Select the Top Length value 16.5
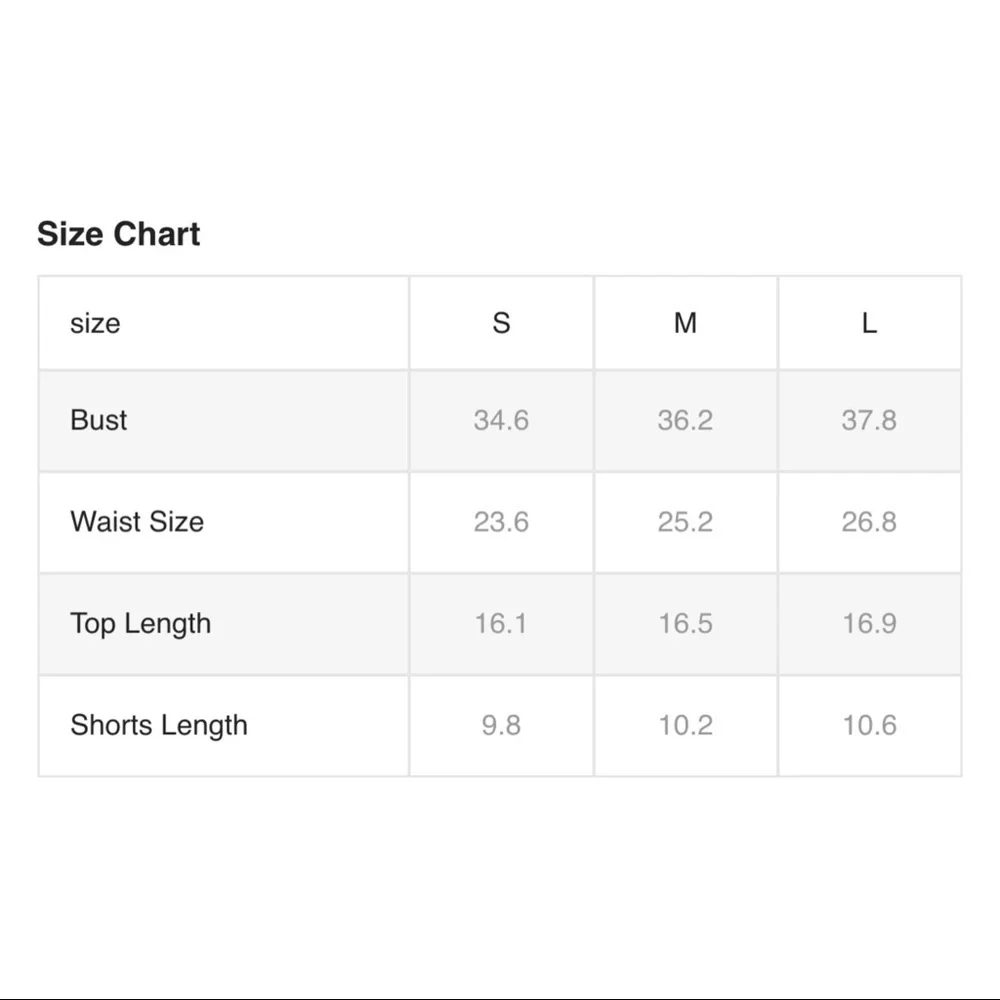The height and width of the screenshot is (1000, 1000). pos(685,624)
